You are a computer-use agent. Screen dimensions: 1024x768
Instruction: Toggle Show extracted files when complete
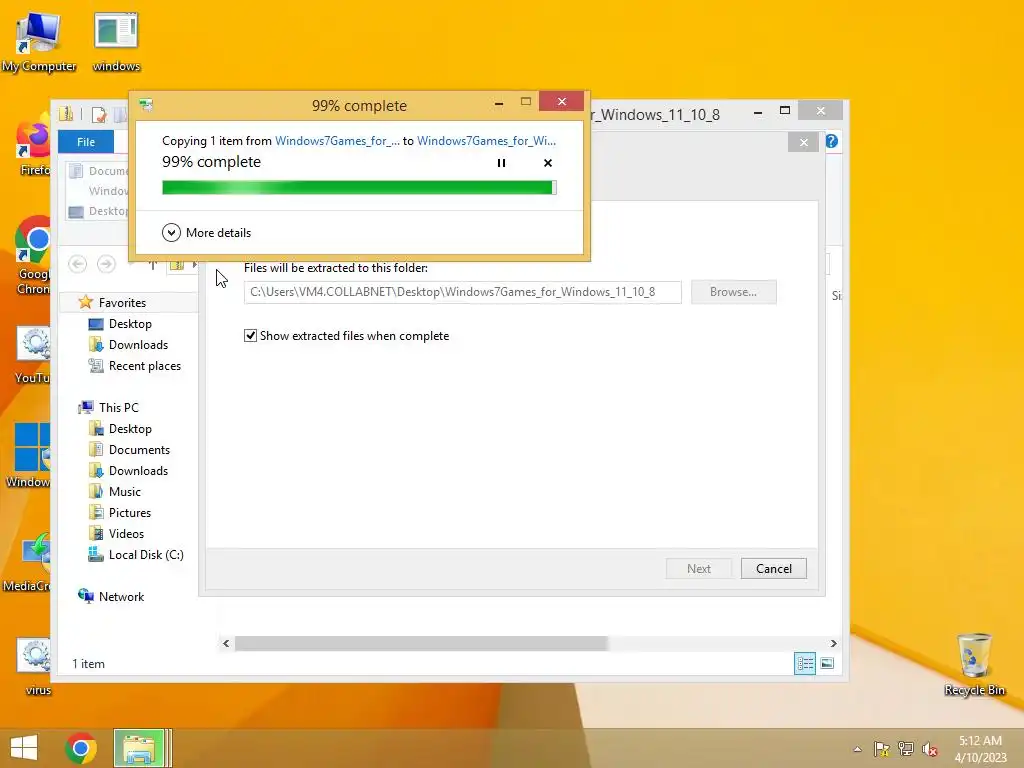click(x=250, y=336)
